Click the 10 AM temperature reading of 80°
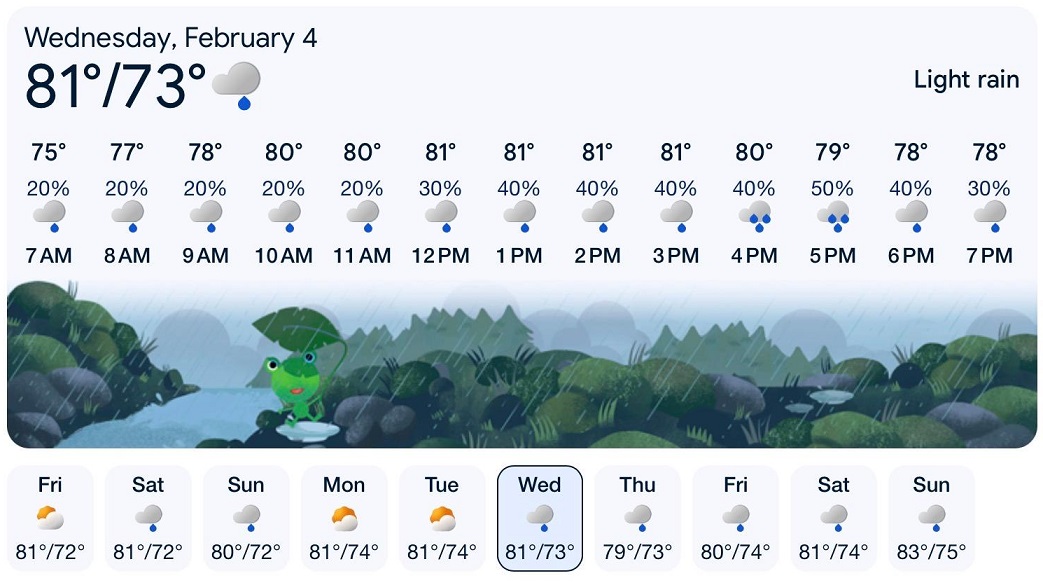1043x585 pixels. click(284, 152)
